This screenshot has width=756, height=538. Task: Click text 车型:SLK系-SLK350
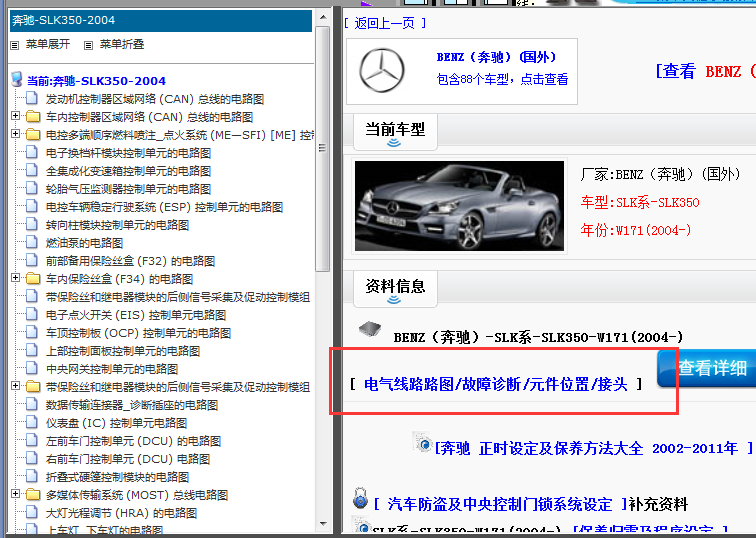[x=640, y=202]
